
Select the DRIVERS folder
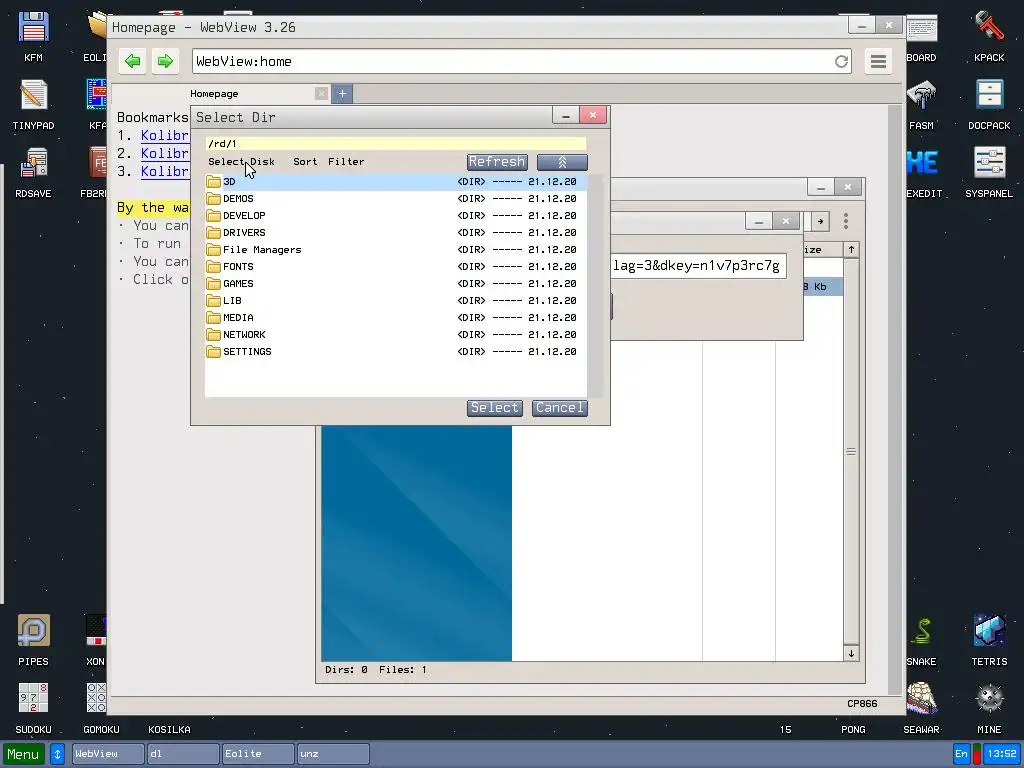point(396,232)
